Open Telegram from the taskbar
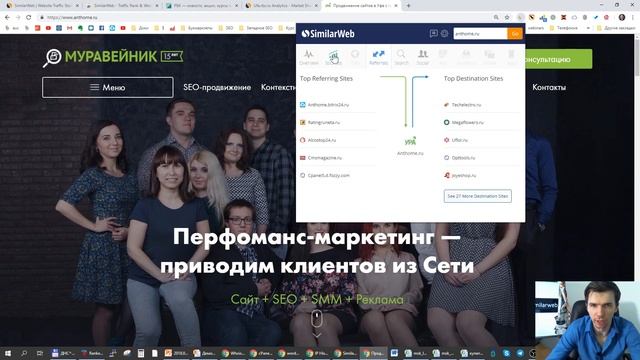Image resolution: width=640 pixels, height=360 pixels. pos(520,353)
